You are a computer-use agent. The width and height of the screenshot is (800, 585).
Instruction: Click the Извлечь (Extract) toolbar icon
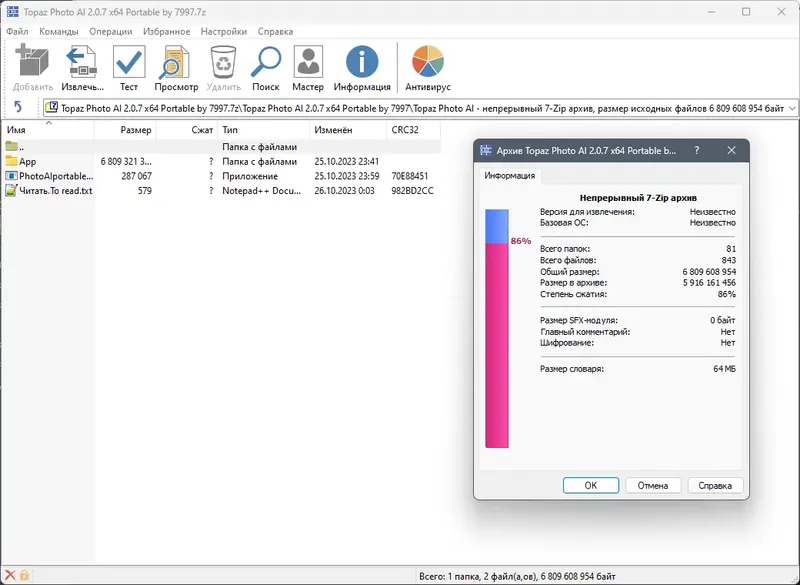[82, 62]
